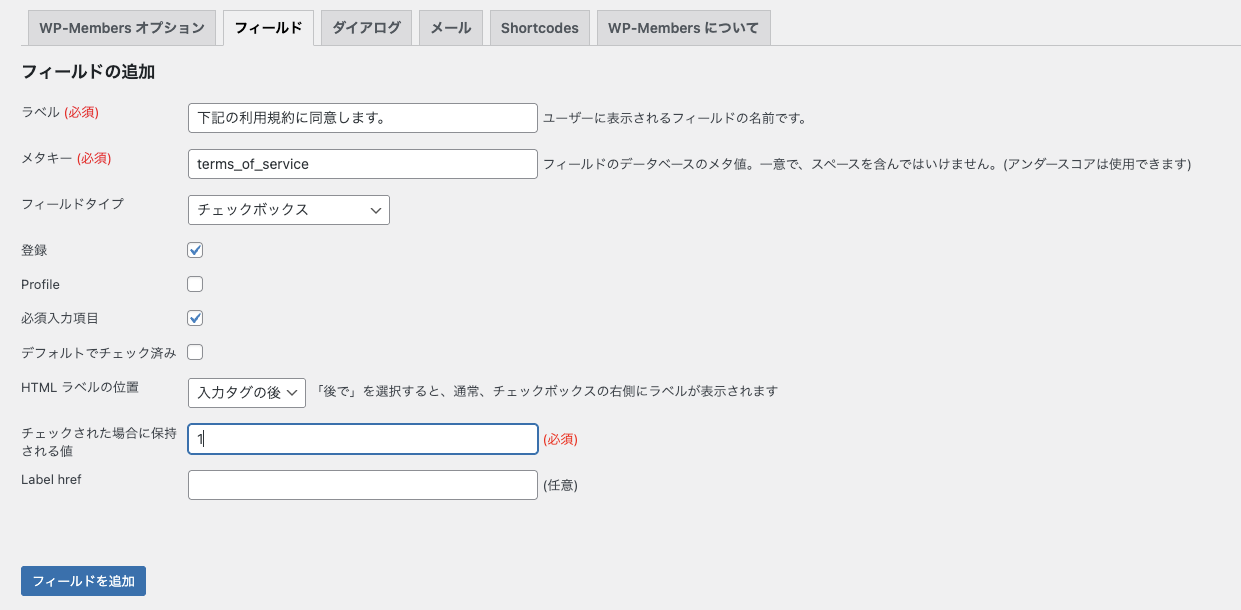Expand the フィールドタイプ dropdown
This screenshot has width=1241, height=610.
[x=288, y=210]
